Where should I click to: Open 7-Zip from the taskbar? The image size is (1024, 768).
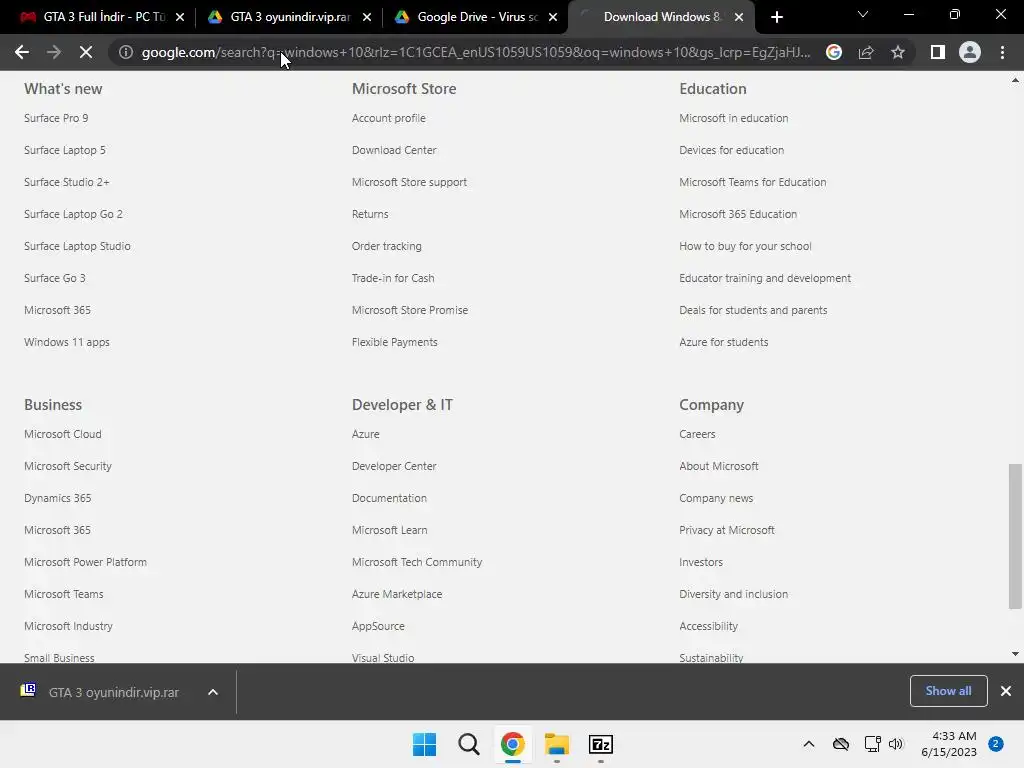click(601, 744)
